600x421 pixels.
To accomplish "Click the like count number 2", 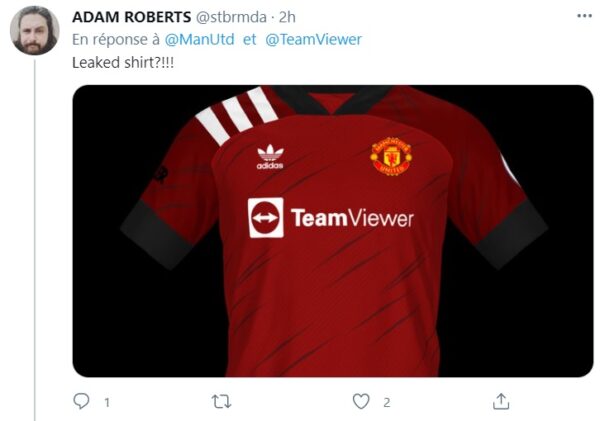I will tap(386, 402).
